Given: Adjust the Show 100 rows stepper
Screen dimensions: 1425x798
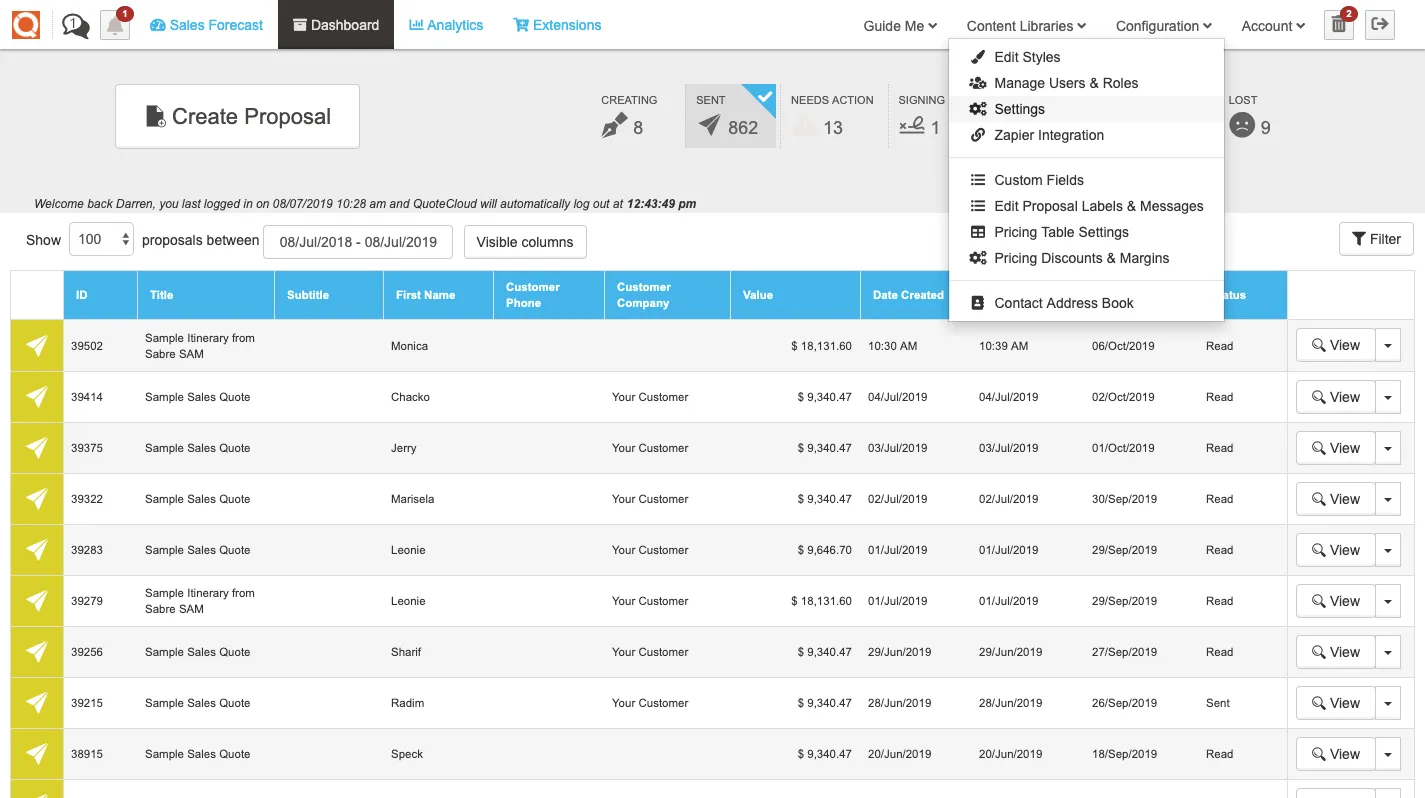Looking at the screenshot, I should point(100,239).
